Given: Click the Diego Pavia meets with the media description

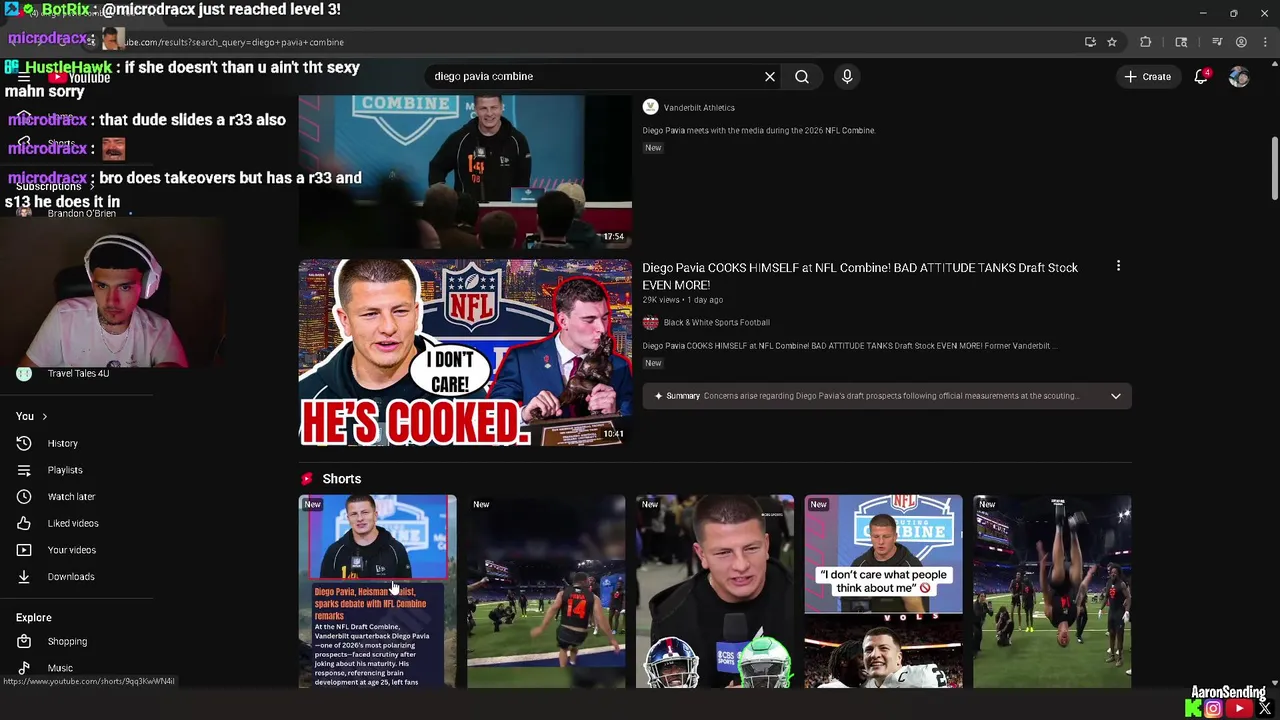Looking at the screenshot, I should 759,130.
